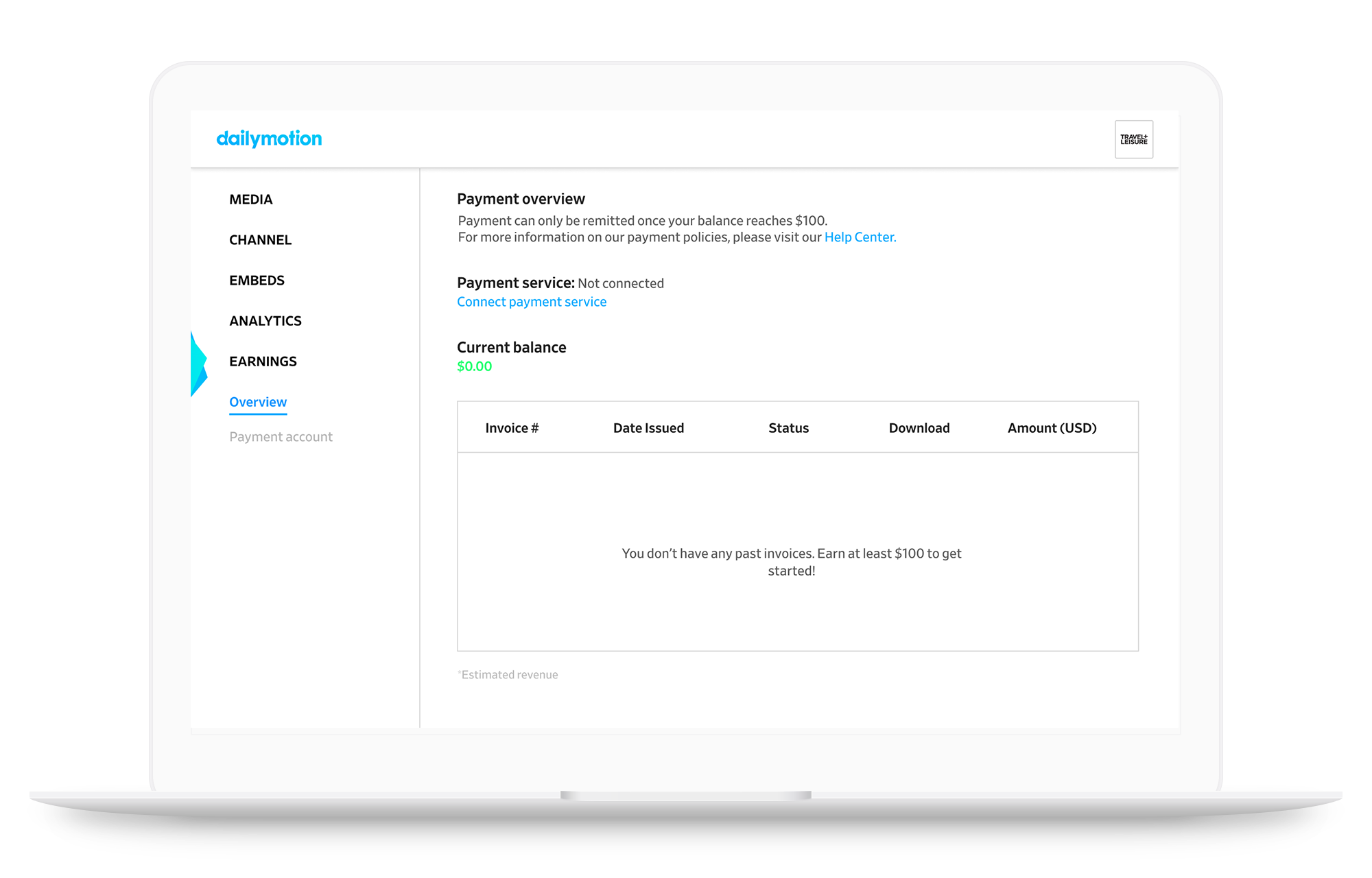This screenshot has width=1372, height=878.
Task: Switch to the Overview sub-tab
Action: (258, 402)
